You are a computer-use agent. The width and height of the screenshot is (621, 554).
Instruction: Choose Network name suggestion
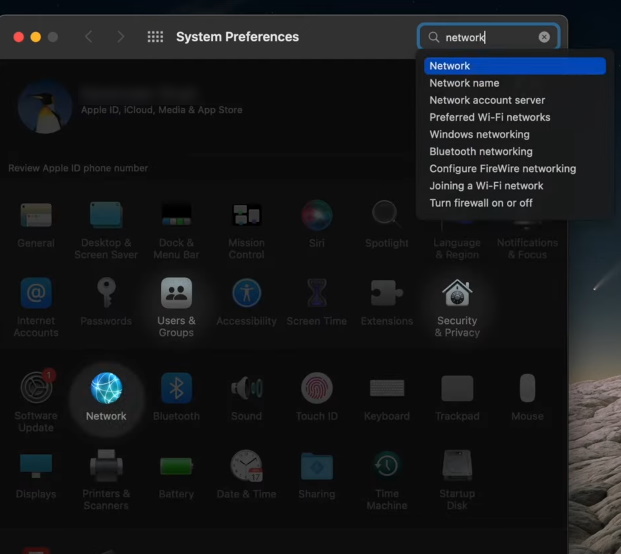point(515,83)
